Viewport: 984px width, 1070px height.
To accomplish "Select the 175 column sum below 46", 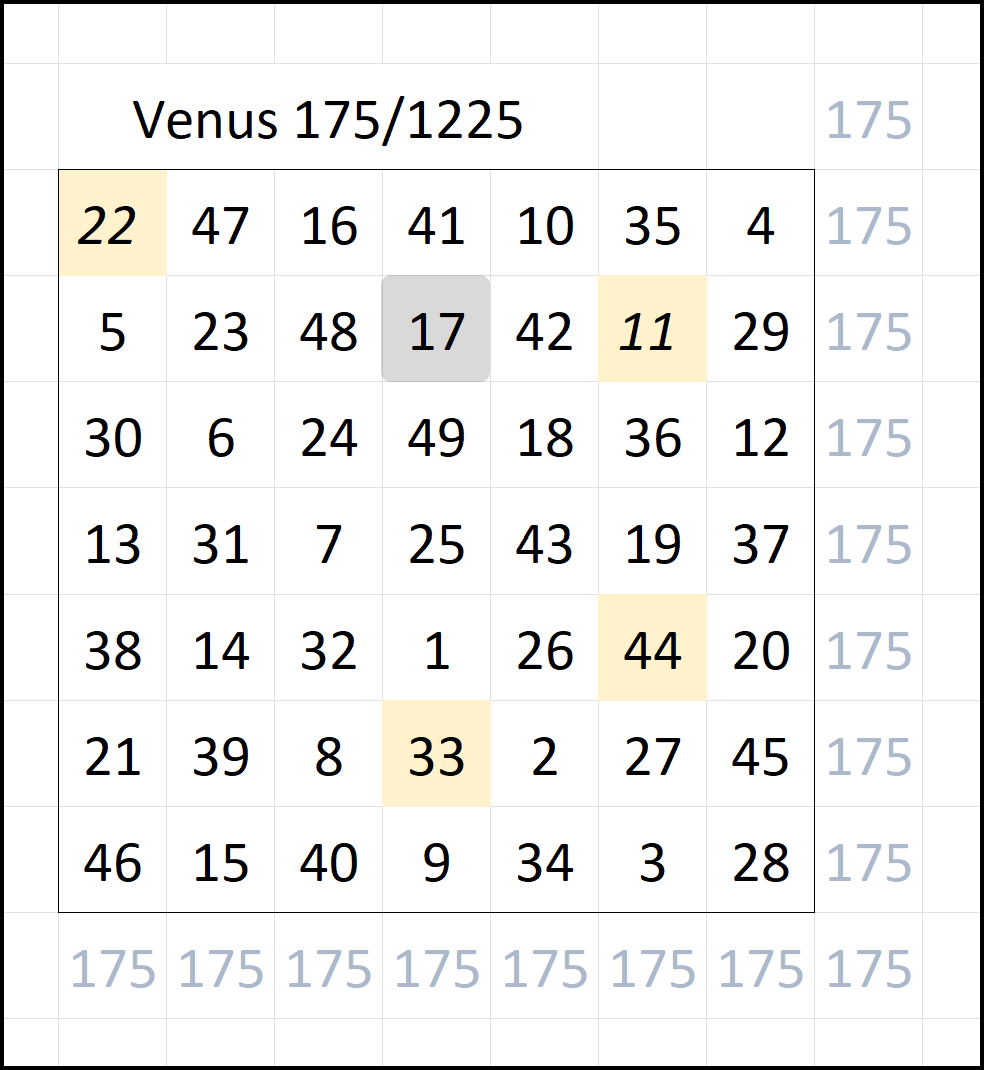I will coord(112,968).
